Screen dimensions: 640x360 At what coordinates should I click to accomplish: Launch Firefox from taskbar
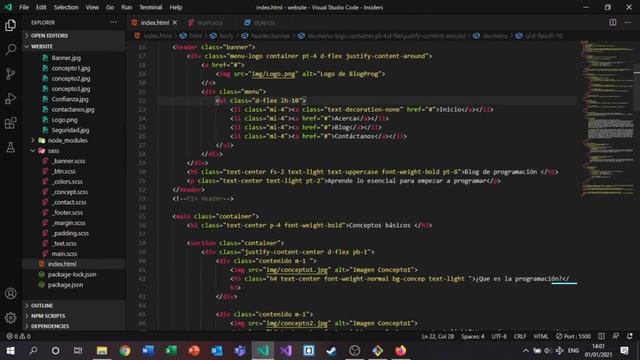(x=400, y=351)
